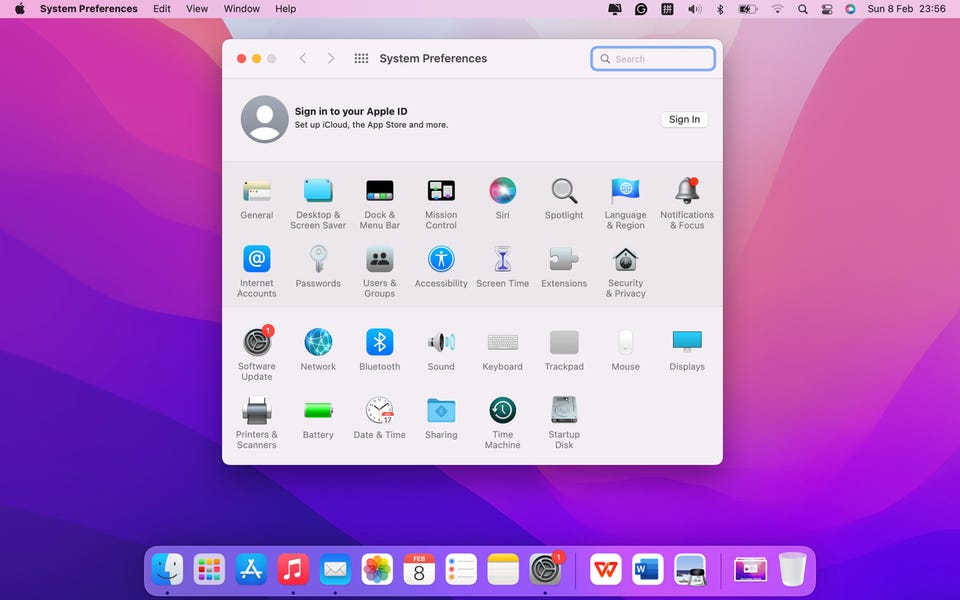Open Control Center from the menu bar
This screenshot has height=600, width=960.
click(827, 9)
